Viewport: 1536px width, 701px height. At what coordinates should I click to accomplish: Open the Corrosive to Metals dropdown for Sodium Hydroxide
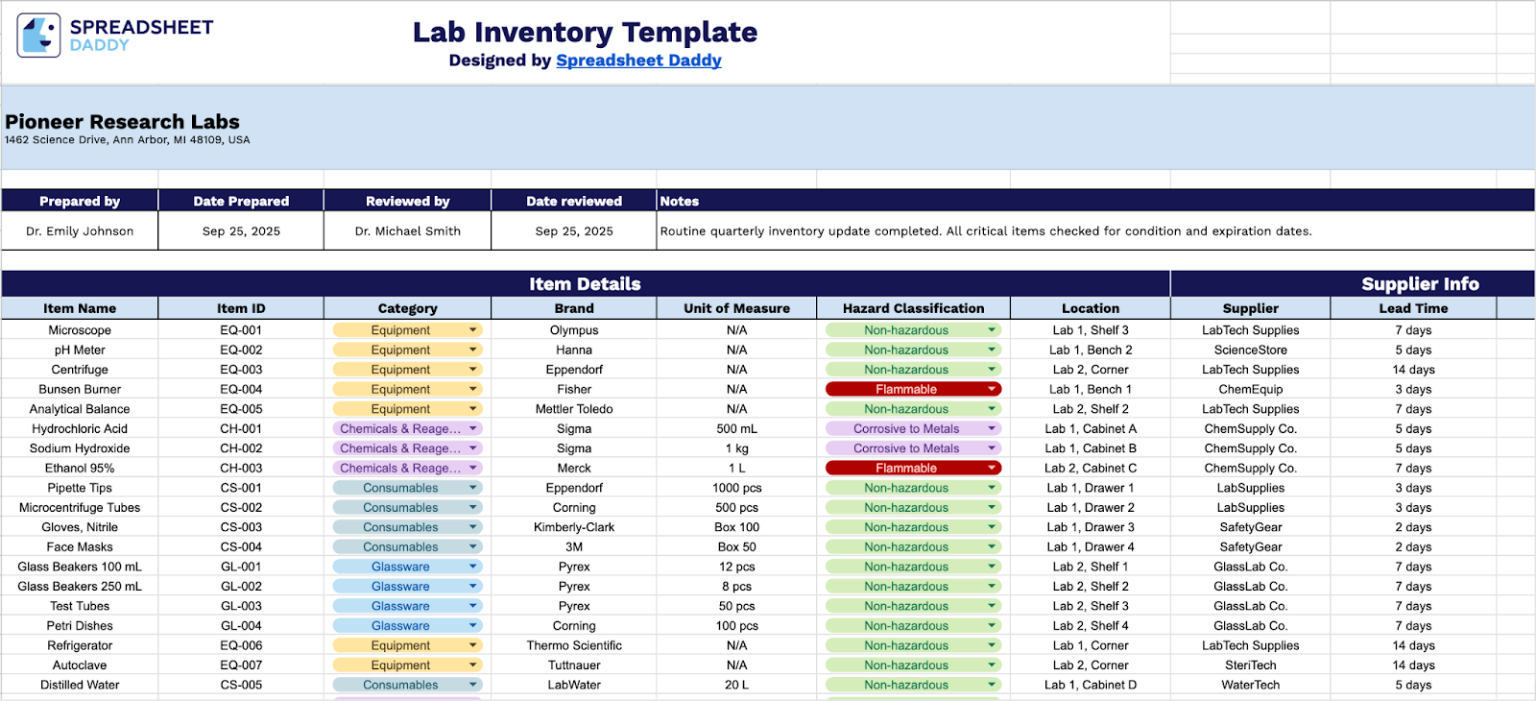click(x=994, y=448)
